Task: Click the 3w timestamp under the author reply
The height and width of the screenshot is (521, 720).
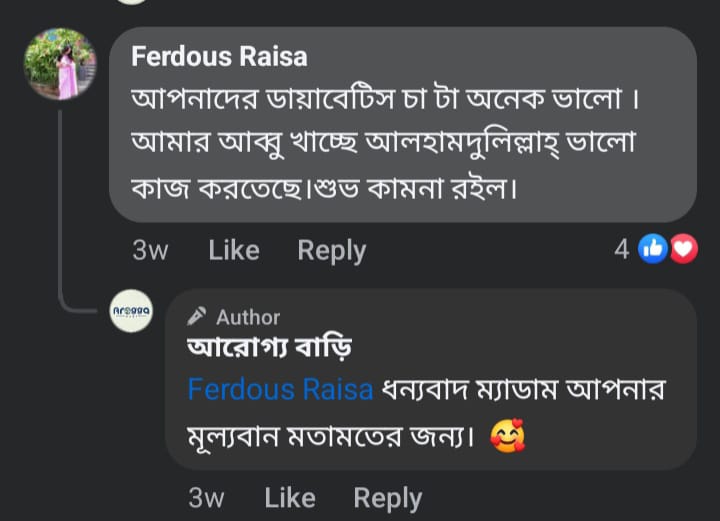Action: click(x=207, y=497)
